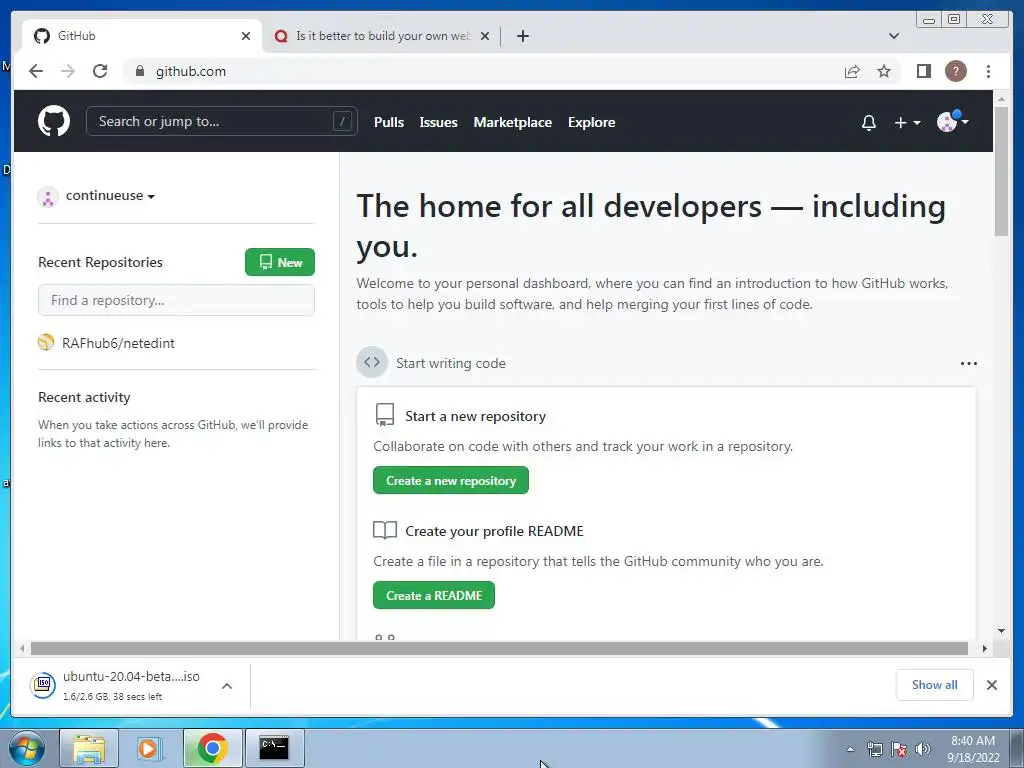The width and height of the screenshot is (1024, 768).
Task: Open Marketplace in the header
Action: point(513,123)
